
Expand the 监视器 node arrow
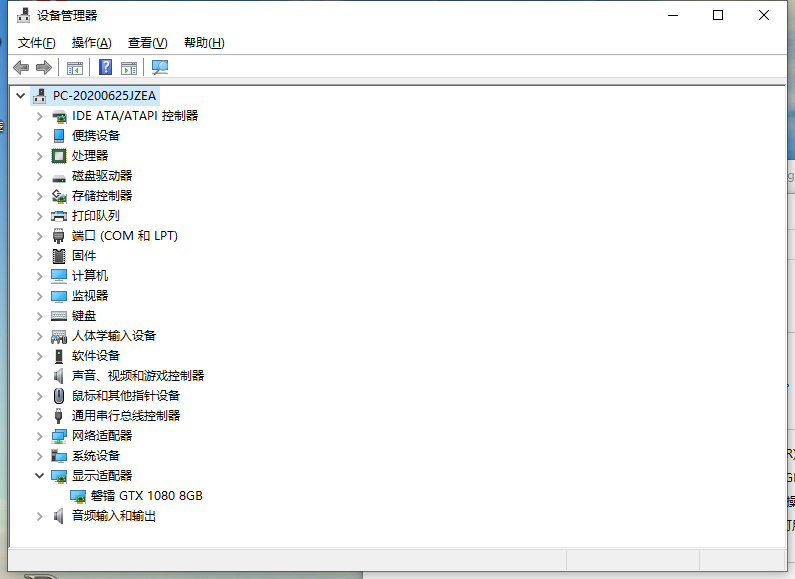(x=40, y=296)
